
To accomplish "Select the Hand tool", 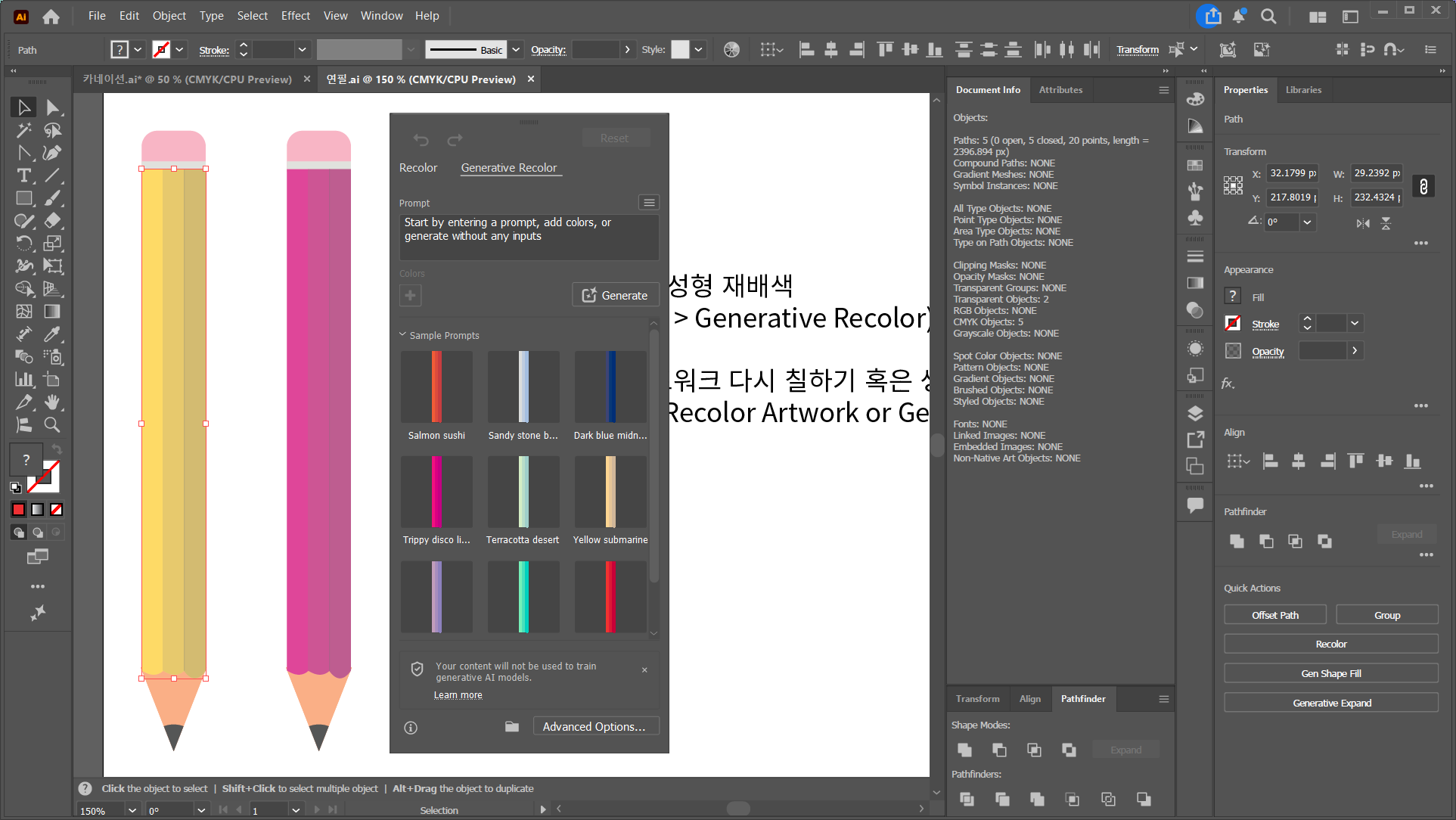I will click(52, 402).
